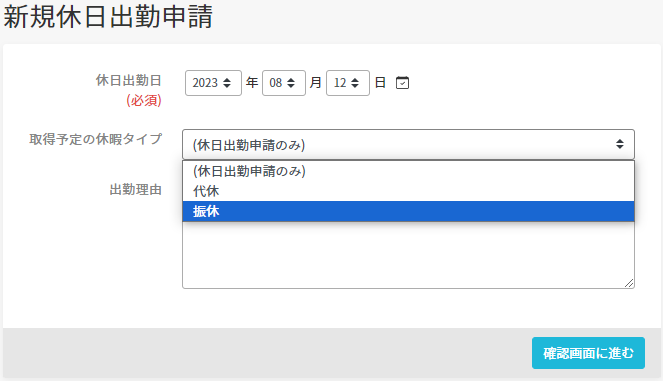Select the 代休 option
The image size is (663, 381).
coord(408,191)
